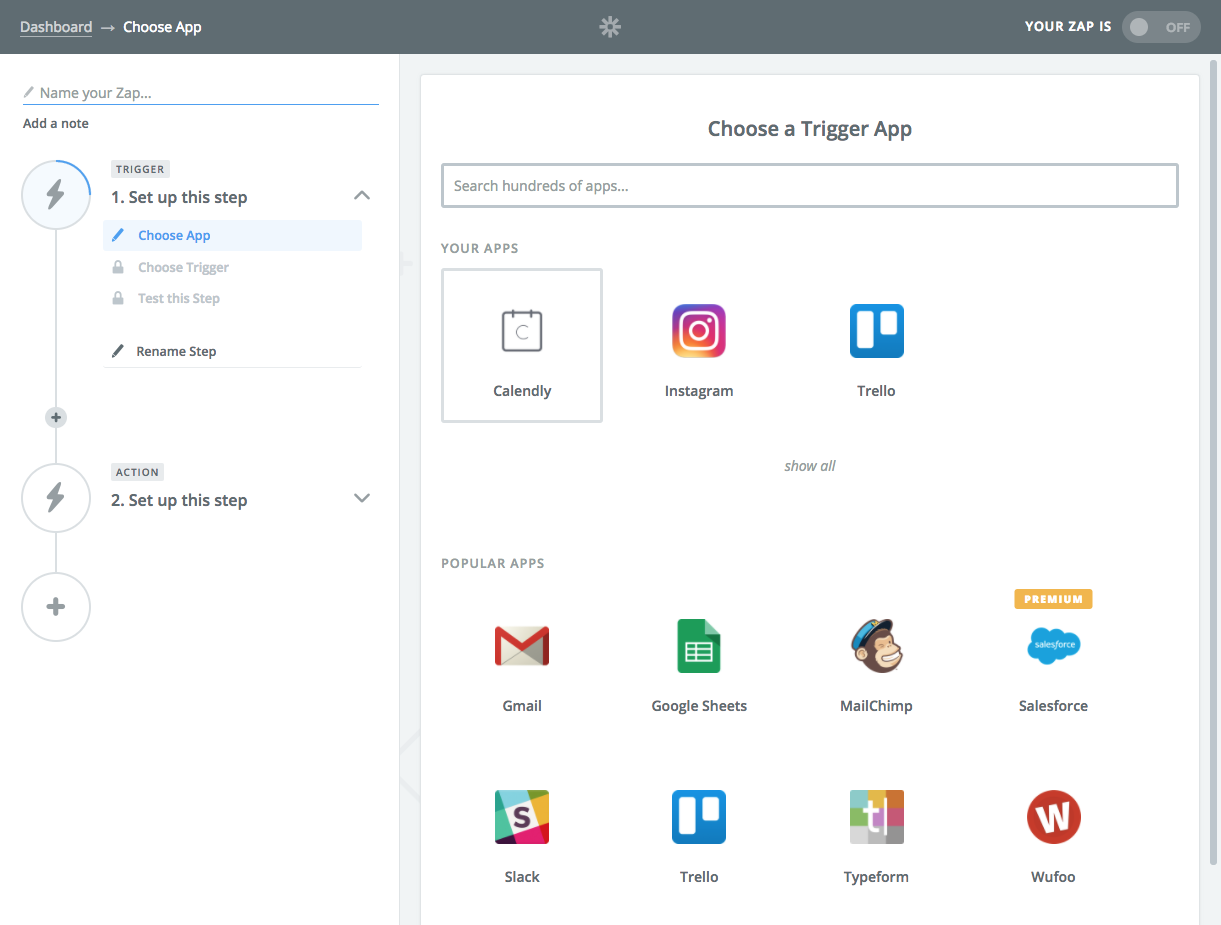
Task: Click the Choose App breadcrumb text
Action: pos(162,27)
